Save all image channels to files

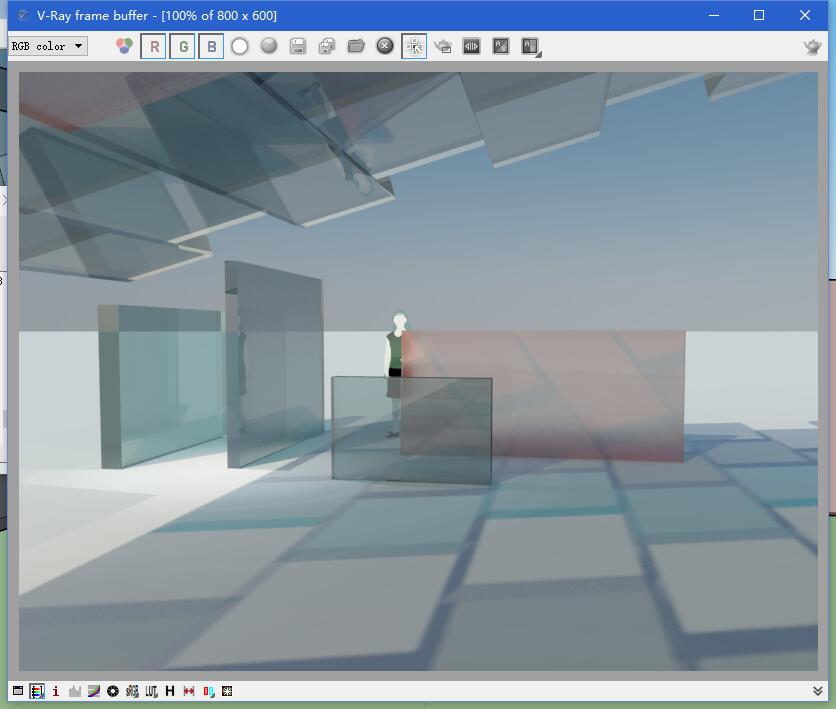pyautogui.click(x=327, y=46)
